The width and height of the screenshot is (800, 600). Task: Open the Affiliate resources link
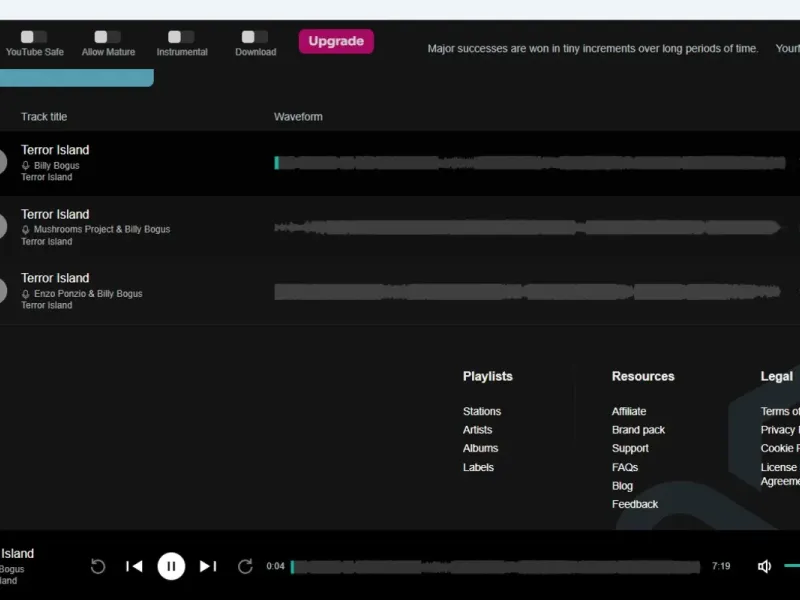[x=629, y=411]
